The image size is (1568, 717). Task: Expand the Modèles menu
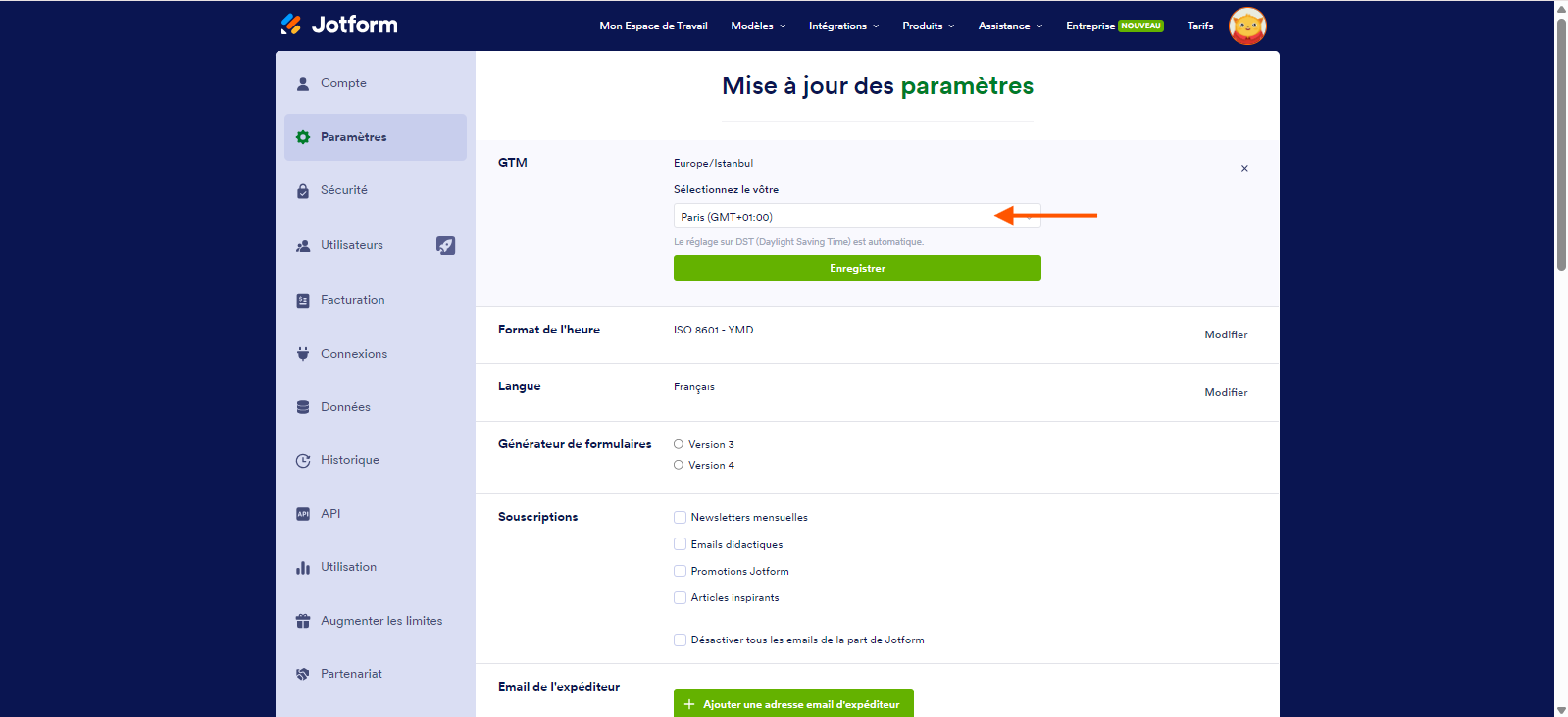click(x=758, y=26)
